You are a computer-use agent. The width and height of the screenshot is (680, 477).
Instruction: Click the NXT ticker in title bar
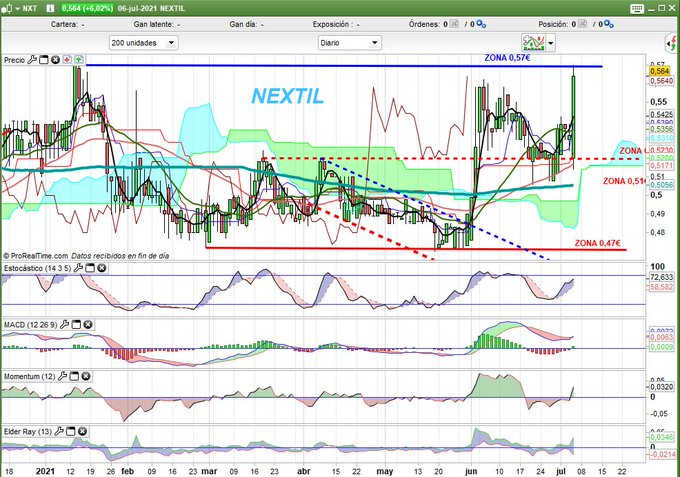(29, 9)
